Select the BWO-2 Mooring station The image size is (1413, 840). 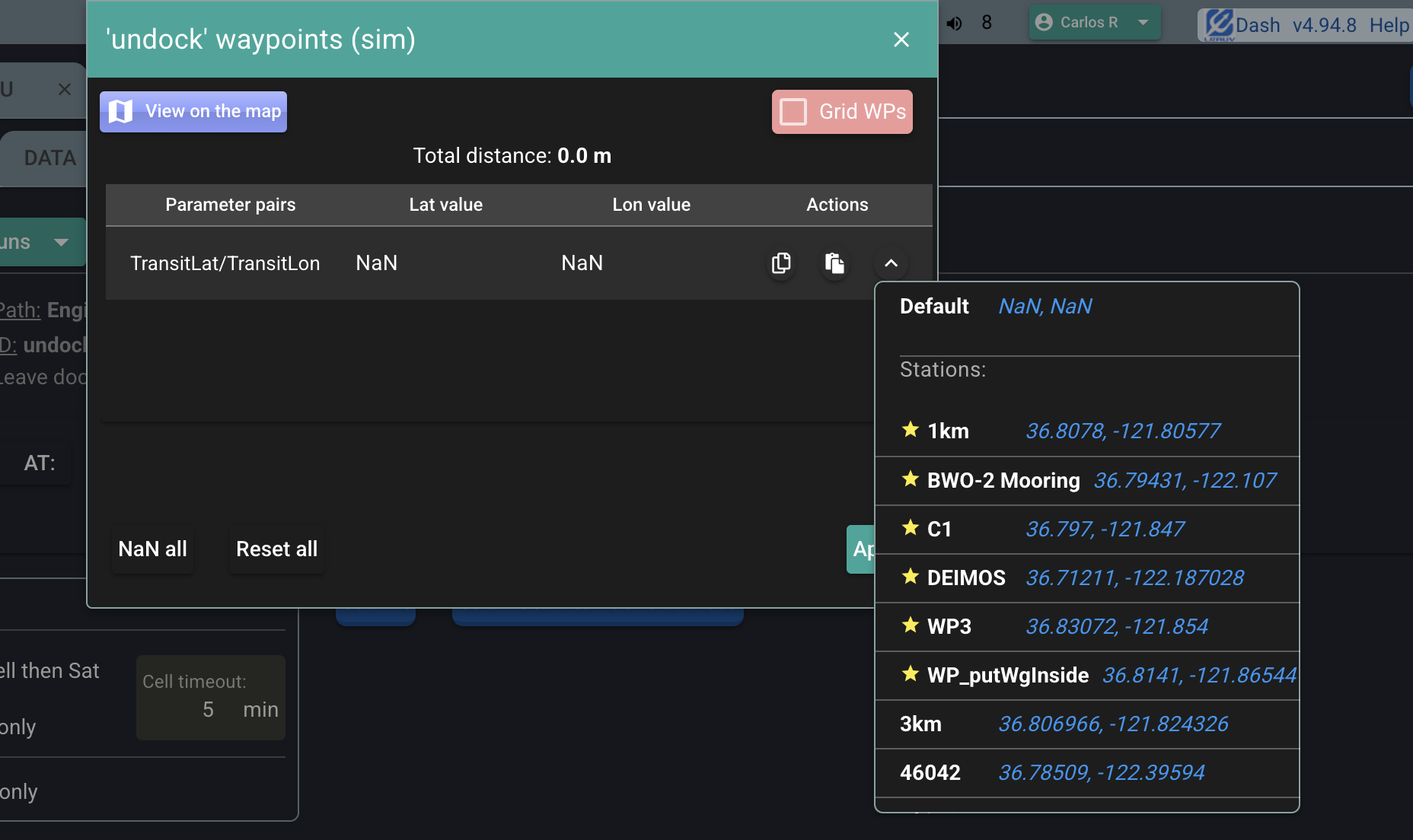click(1087, 480)
